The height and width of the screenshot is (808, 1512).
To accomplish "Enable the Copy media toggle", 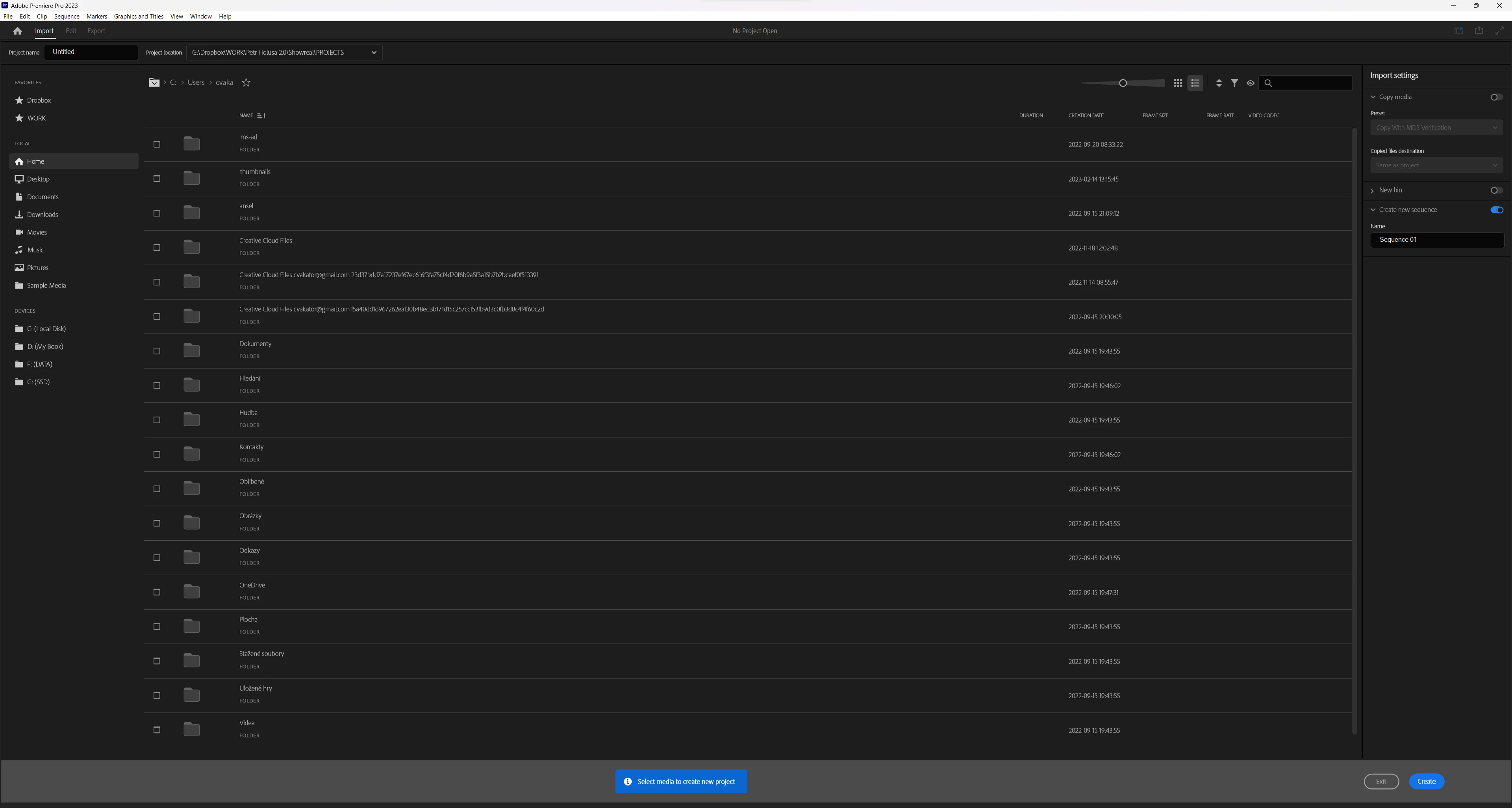I will click(x=1496, y=97).
